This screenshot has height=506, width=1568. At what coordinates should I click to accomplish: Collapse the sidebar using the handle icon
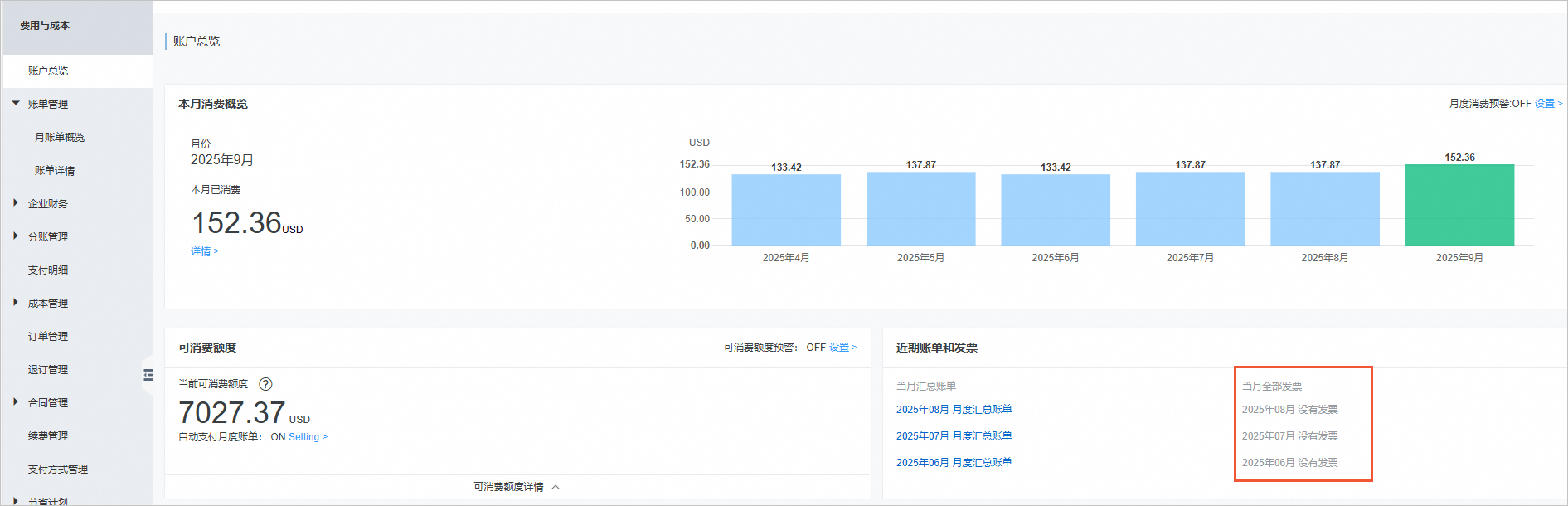148,375
